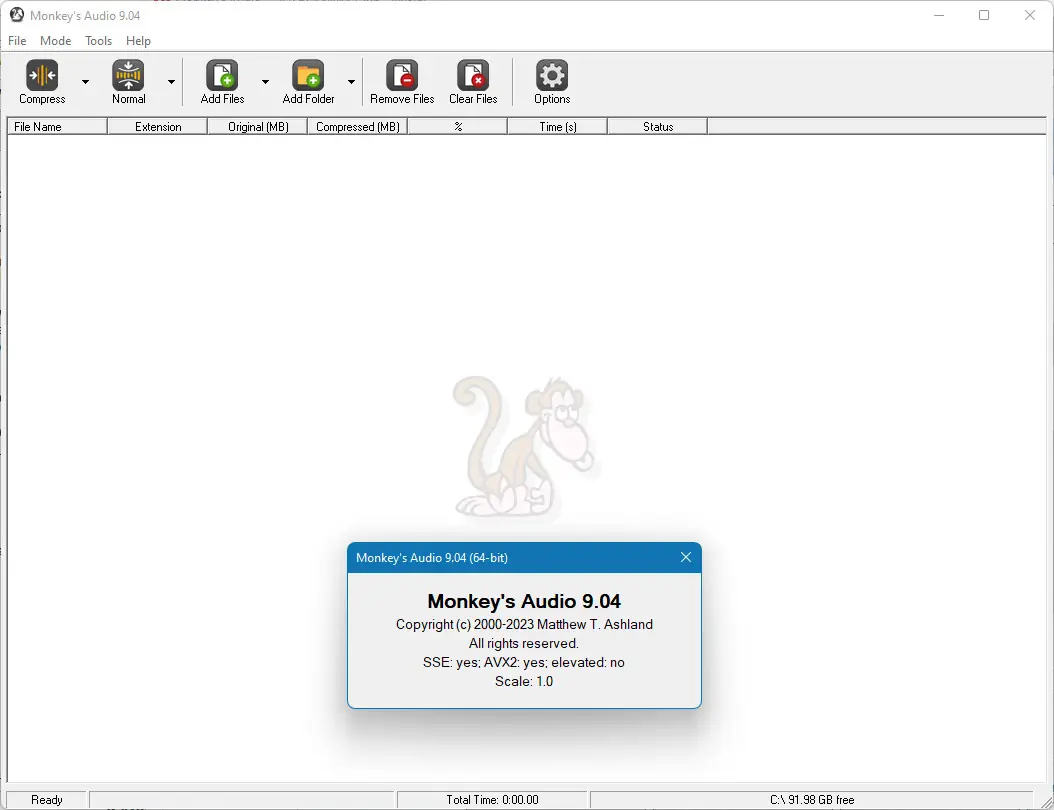Sort by the % column header
This screenshot has height=810, width=1054.
coord(458,126)
